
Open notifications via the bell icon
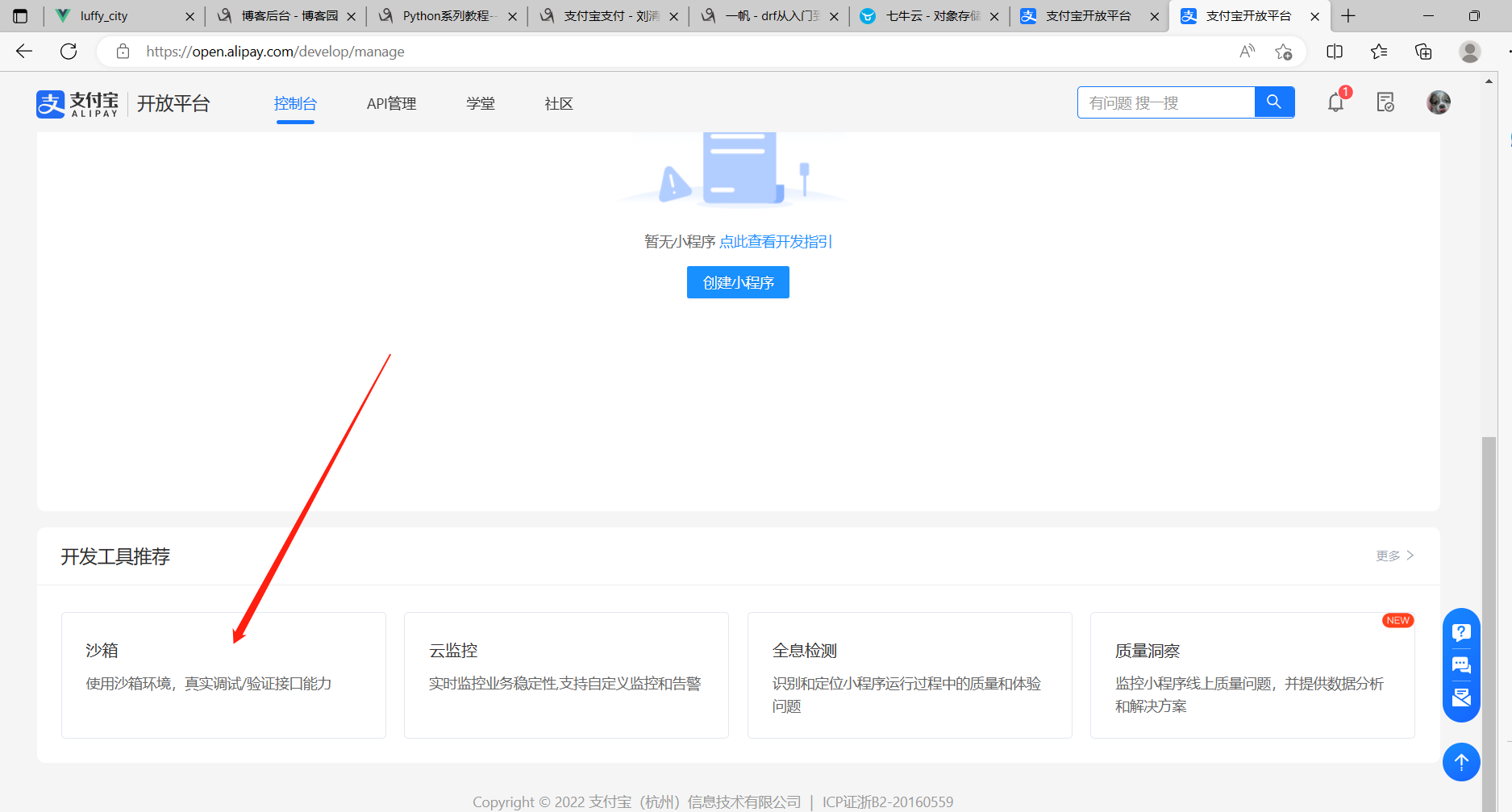pyautogui.click(x=1336, y=102)
